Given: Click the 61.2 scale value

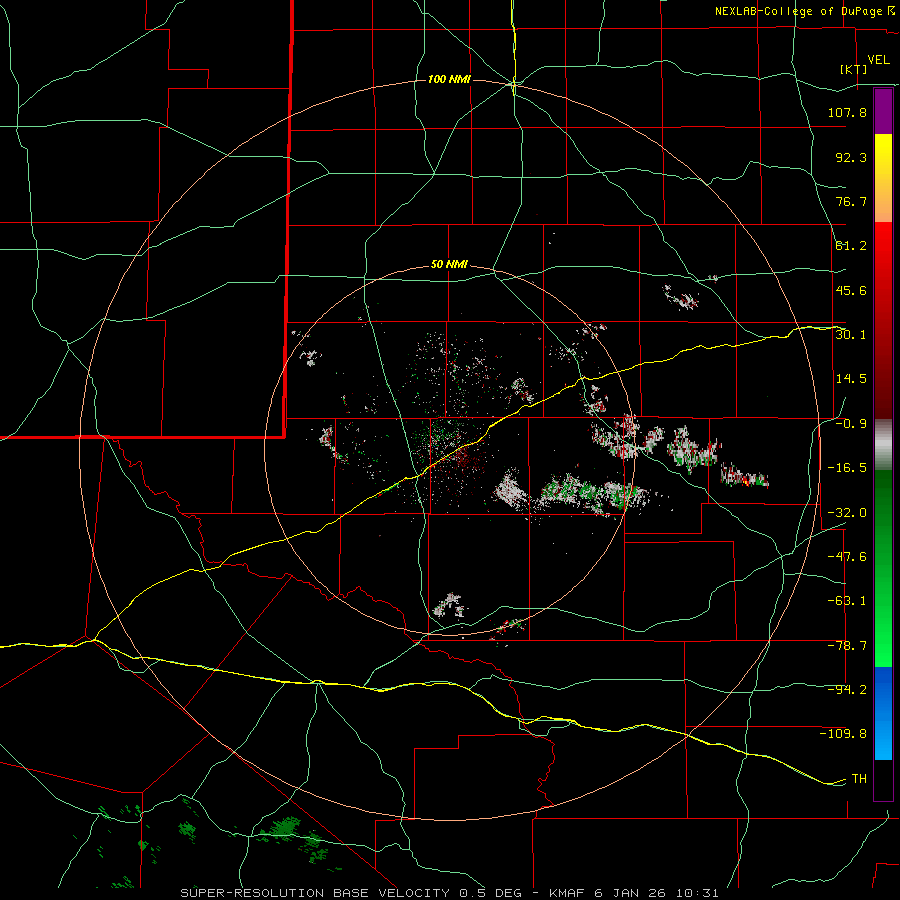Looking at the screenshot, I should point(851,246).
